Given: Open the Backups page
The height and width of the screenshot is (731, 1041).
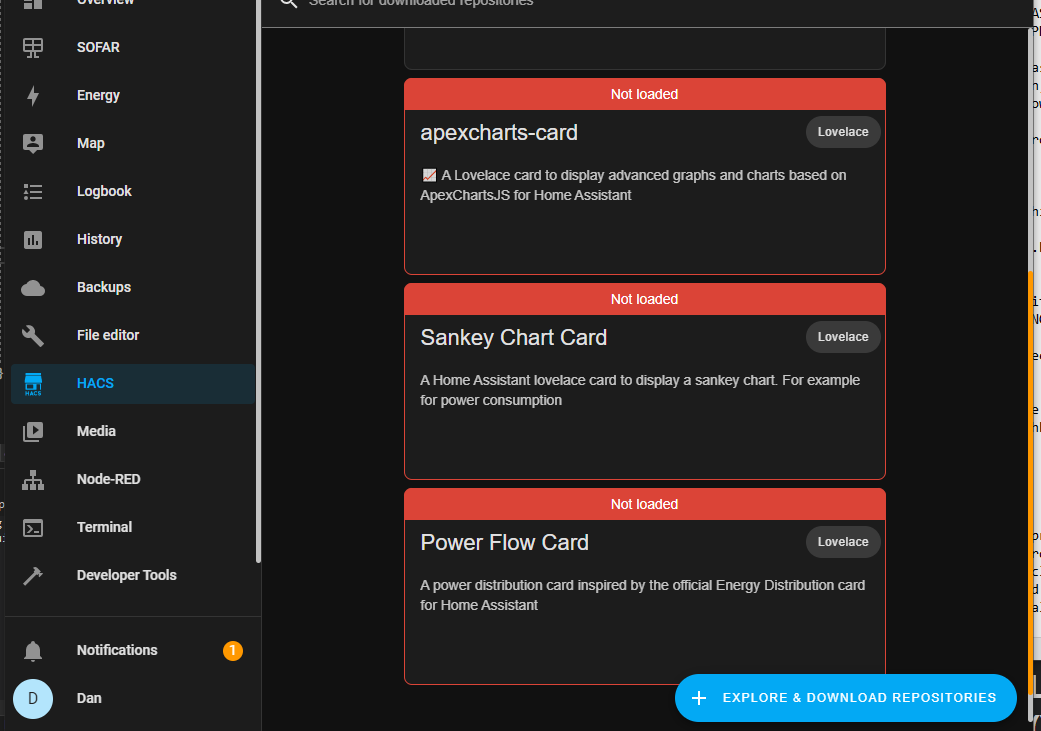Looking at the screenshot, I should pyautogui.click(x=133, y=287).
